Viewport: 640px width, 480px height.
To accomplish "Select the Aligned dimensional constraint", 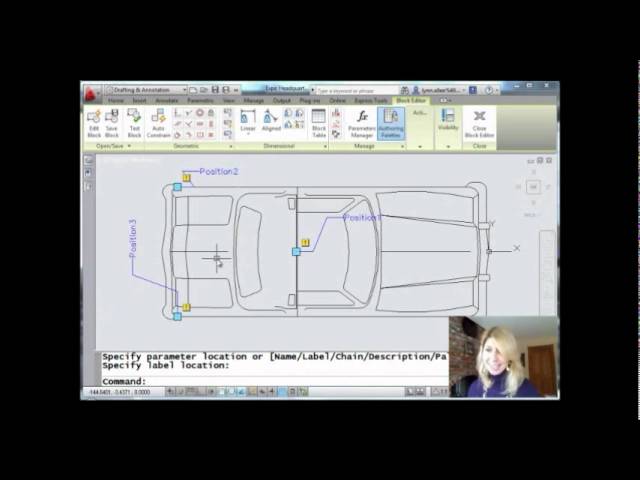I will 271,121.
